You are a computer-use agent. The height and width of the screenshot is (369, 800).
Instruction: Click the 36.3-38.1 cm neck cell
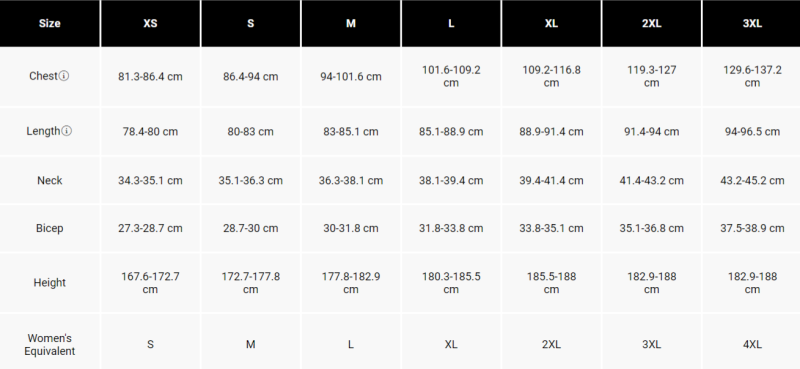click(351, 180)
